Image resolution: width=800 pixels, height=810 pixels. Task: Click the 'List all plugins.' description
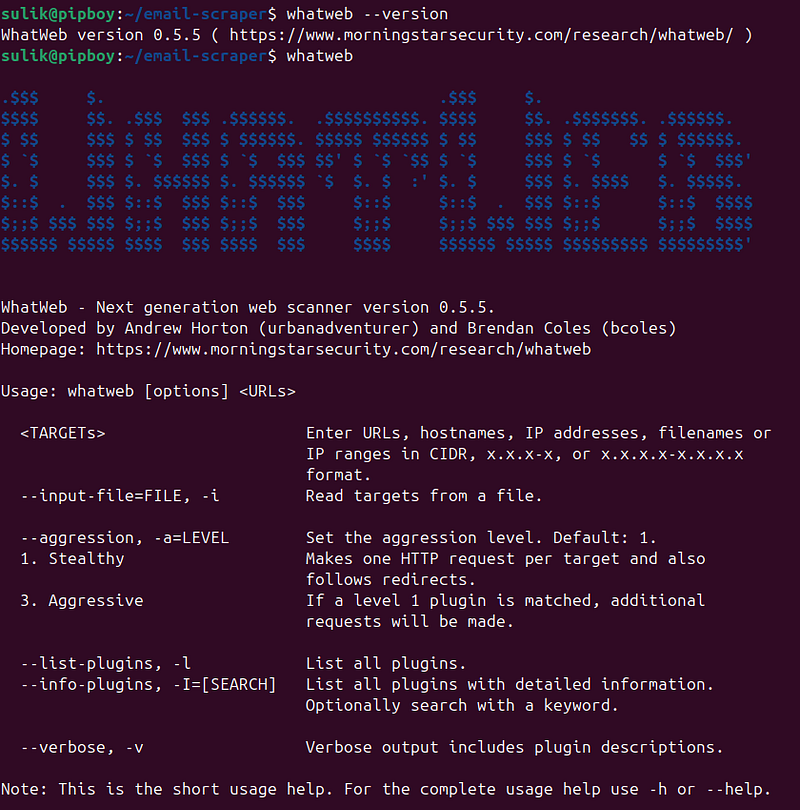(x=386, y=664)
